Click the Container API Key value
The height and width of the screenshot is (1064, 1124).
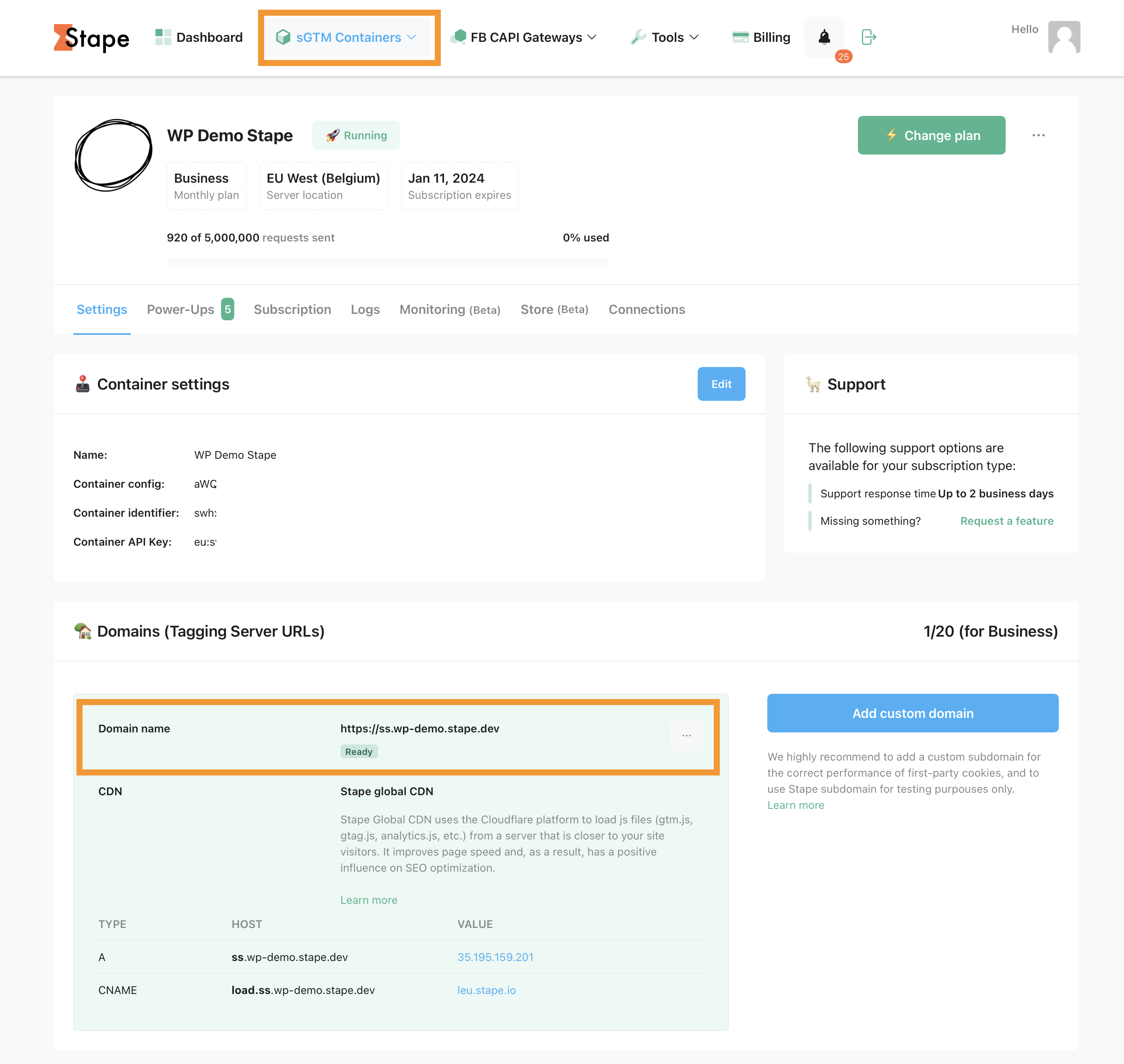coord(205,542)
